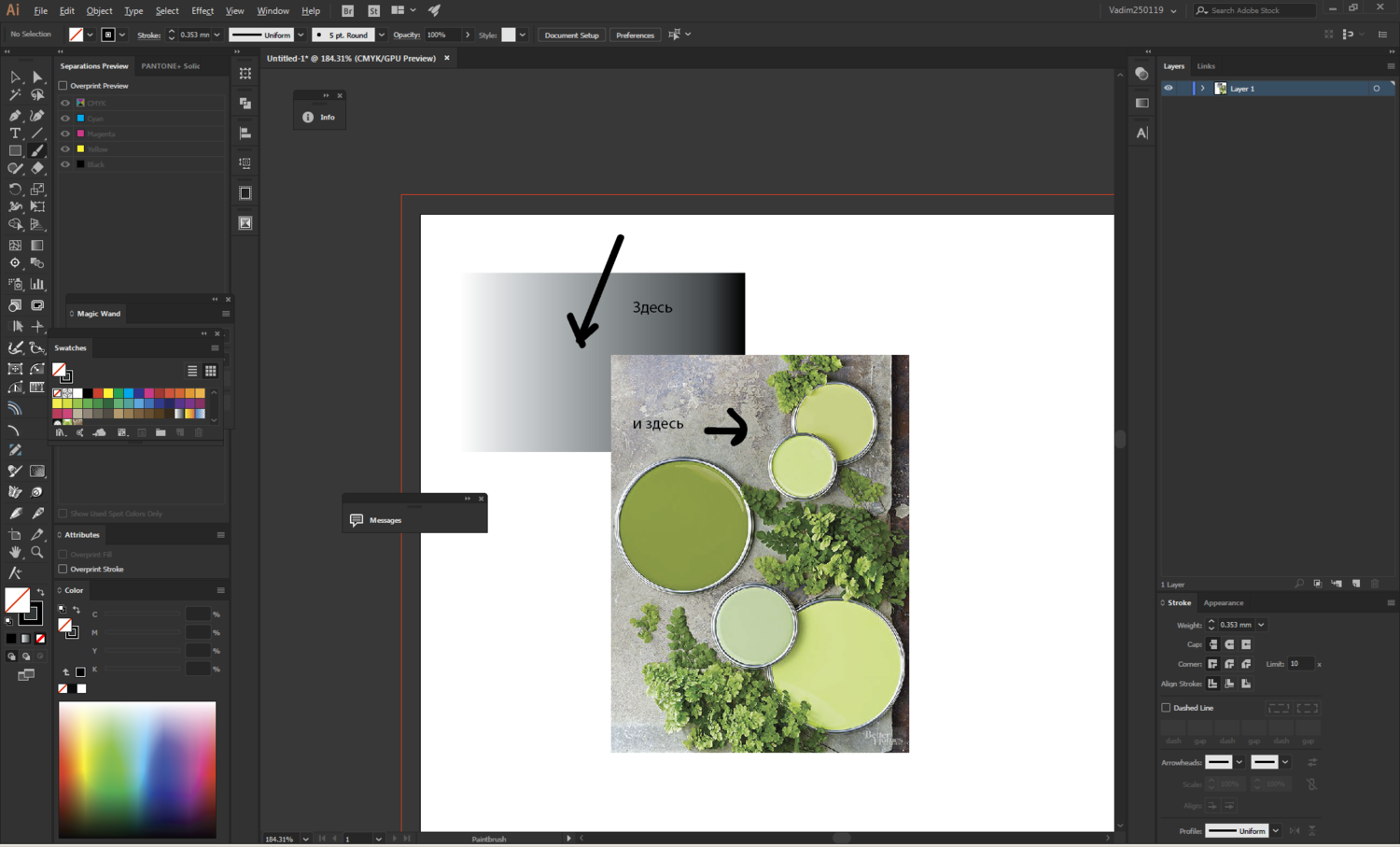Viewport: 1400px width, 847px height.
Task: Activate the Eraser tool
Action: pos(37,169)
